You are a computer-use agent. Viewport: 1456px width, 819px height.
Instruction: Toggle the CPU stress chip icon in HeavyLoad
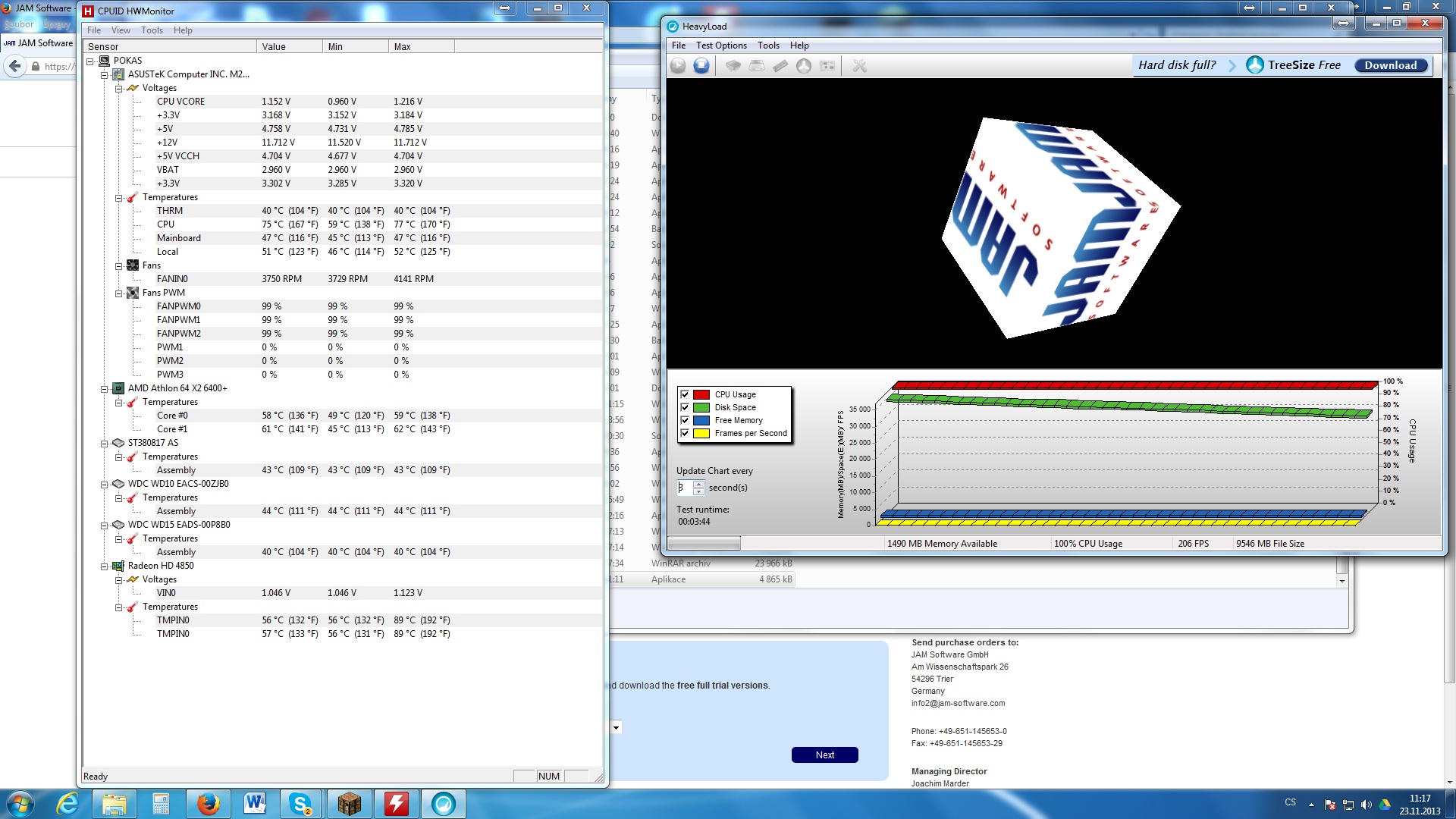coord(733,66)
